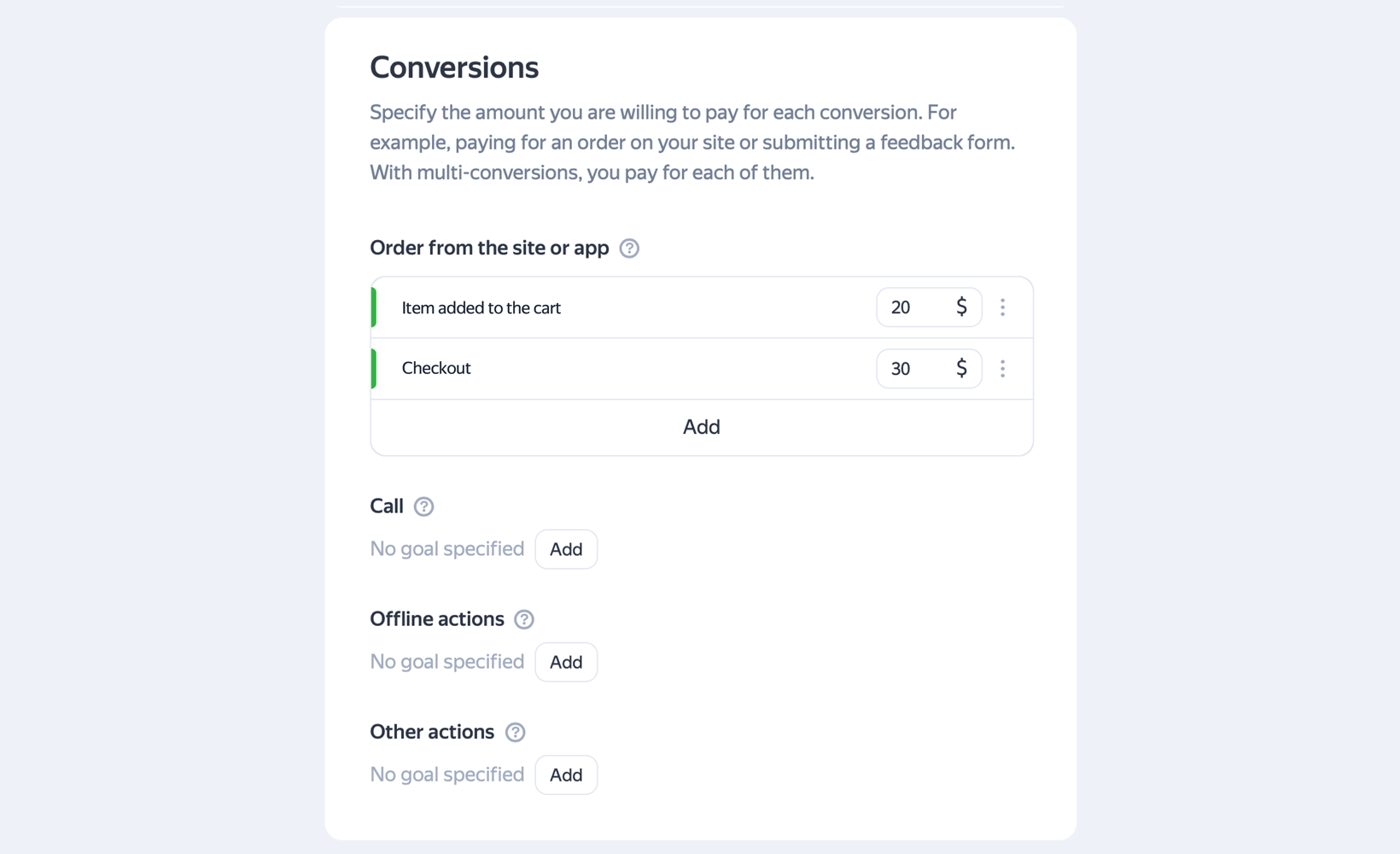Click green indicator bar beside Checkout
This screenshot has height=854, width=1400.
pos(374,369)
